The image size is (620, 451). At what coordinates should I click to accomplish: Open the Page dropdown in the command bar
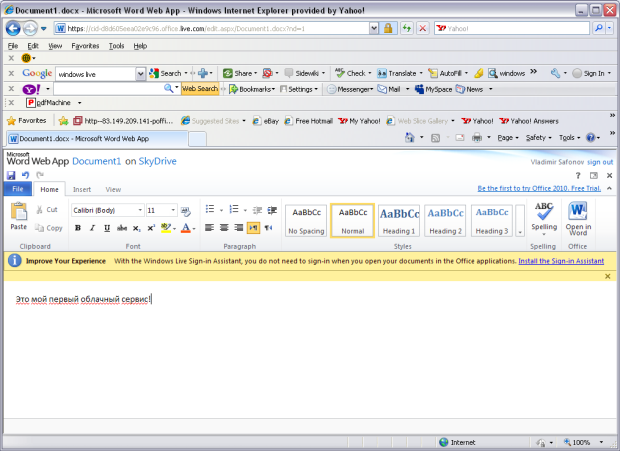508,138
